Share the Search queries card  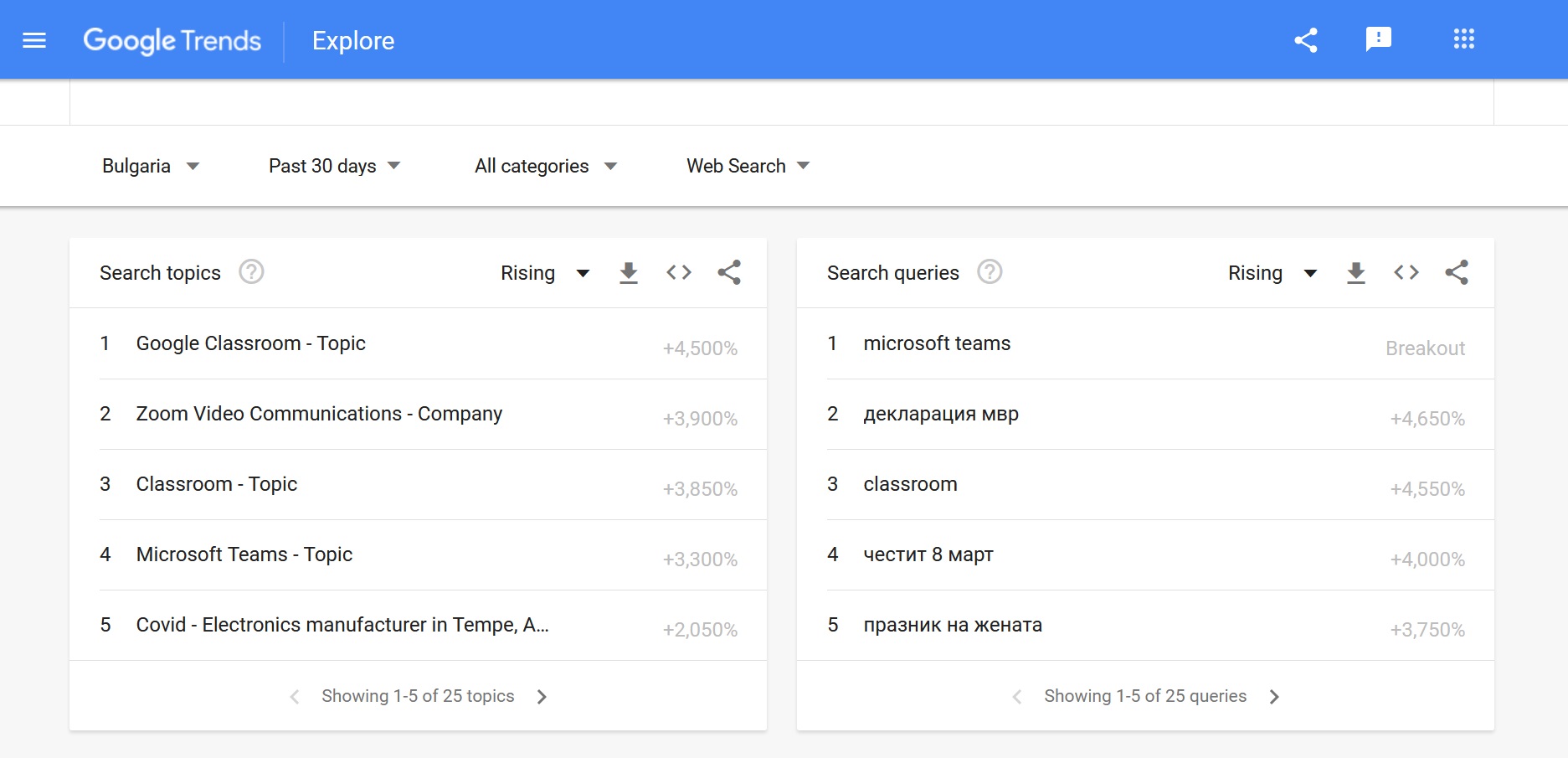coord(1457,272)
